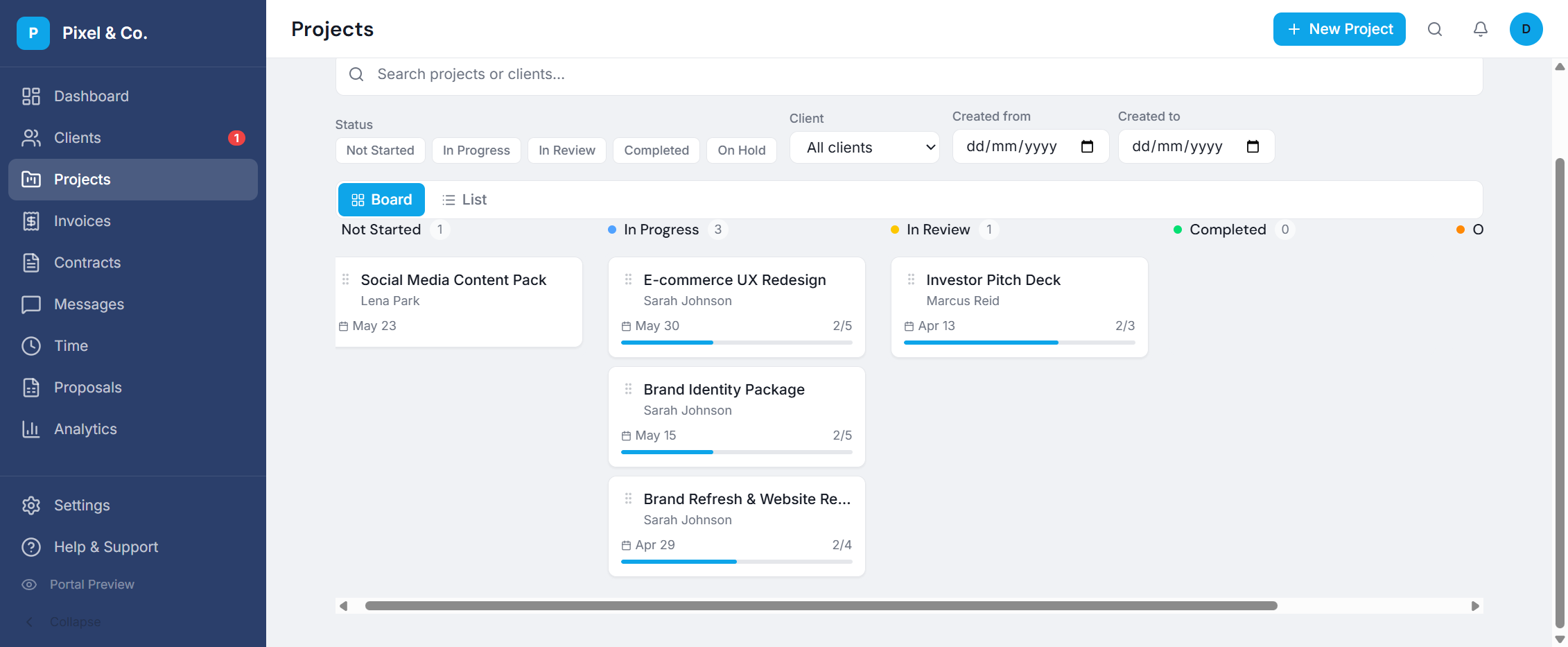
Task: Click the Collapse sidebar chevron icon
Action: (29, 622)
